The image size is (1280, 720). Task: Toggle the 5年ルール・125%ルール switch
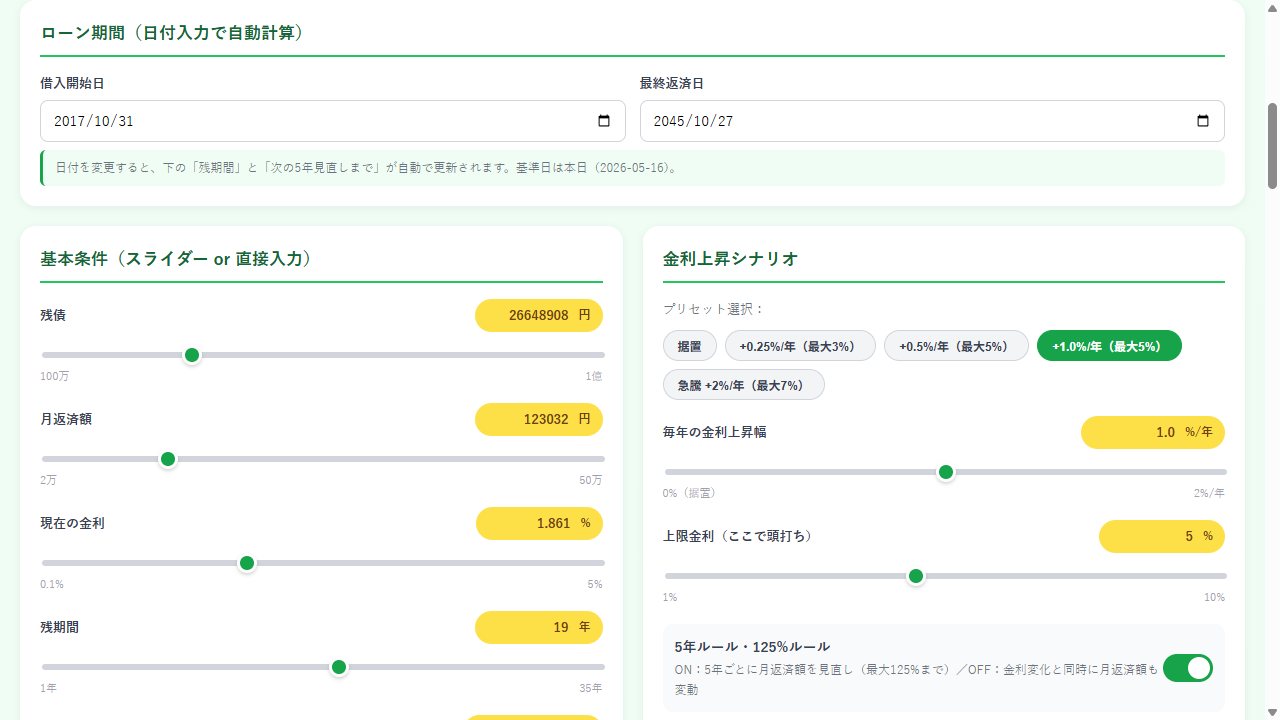[1188, 668]
